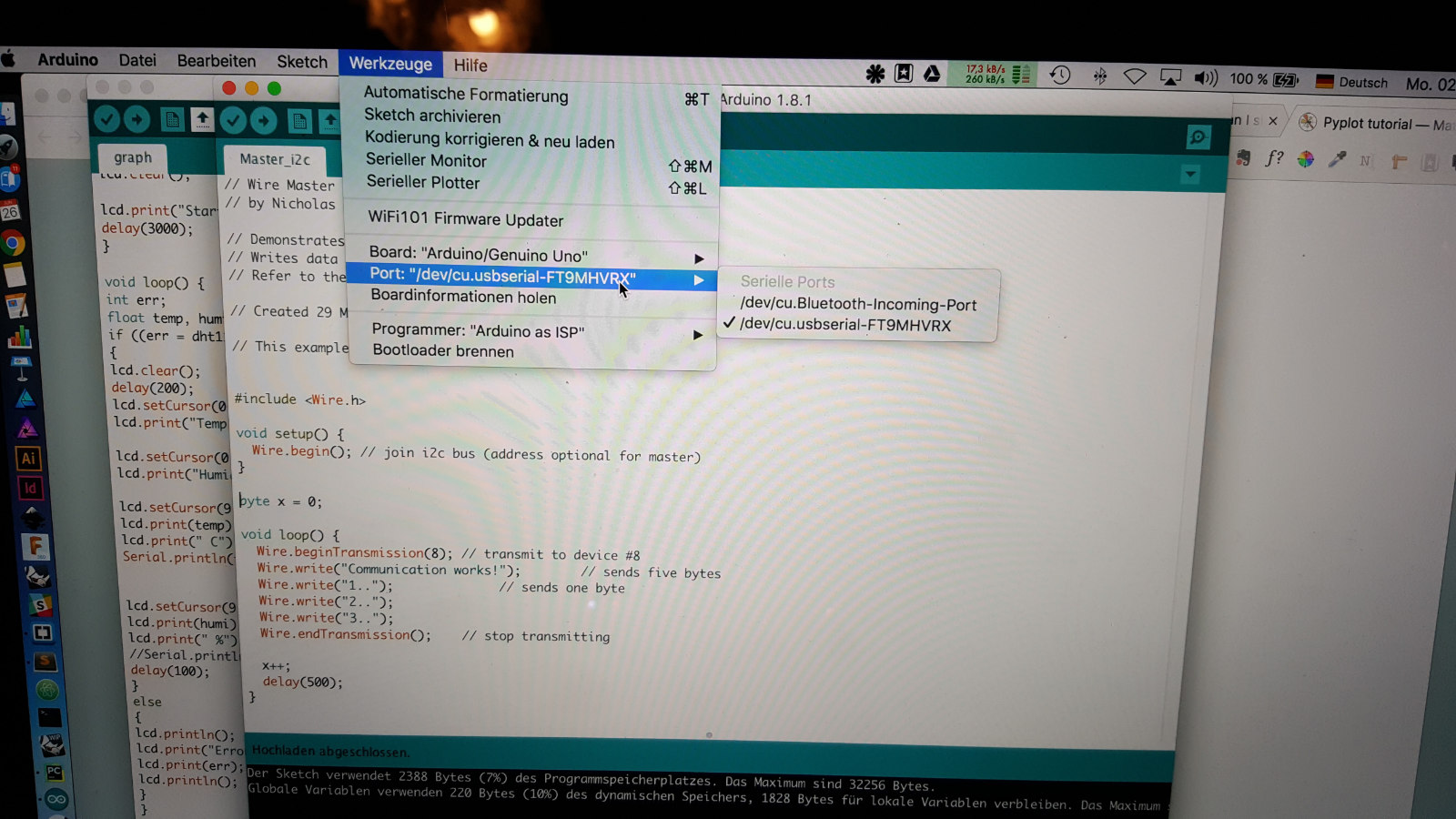The height and width of the screenshot is (819, 1456).
Task: Open Adobe InDesign from the Dock
Action: pyautogui.click(x=30, y=488)
